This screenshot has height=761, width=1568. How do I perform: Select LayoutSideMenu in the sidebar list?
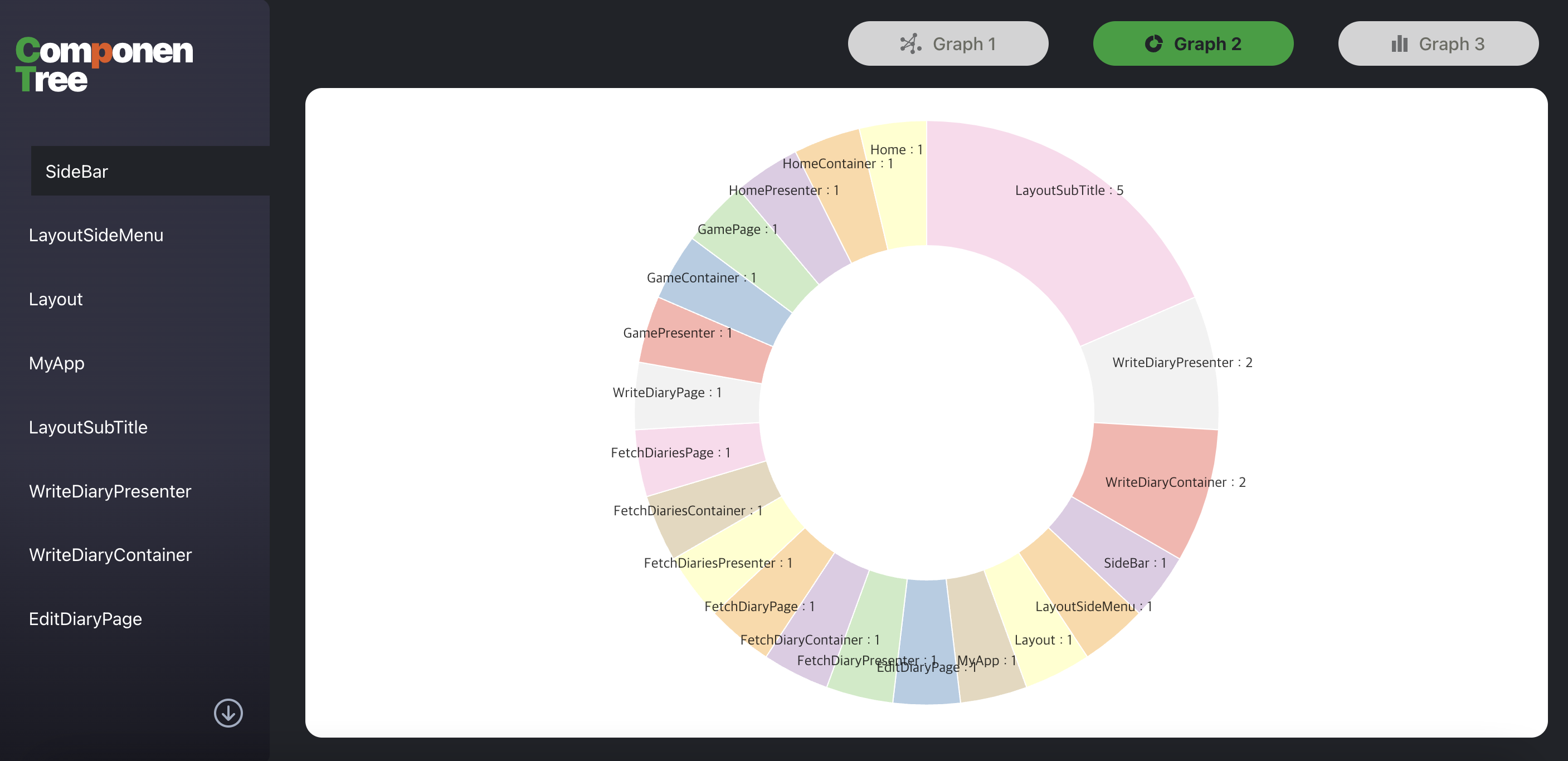96,235
